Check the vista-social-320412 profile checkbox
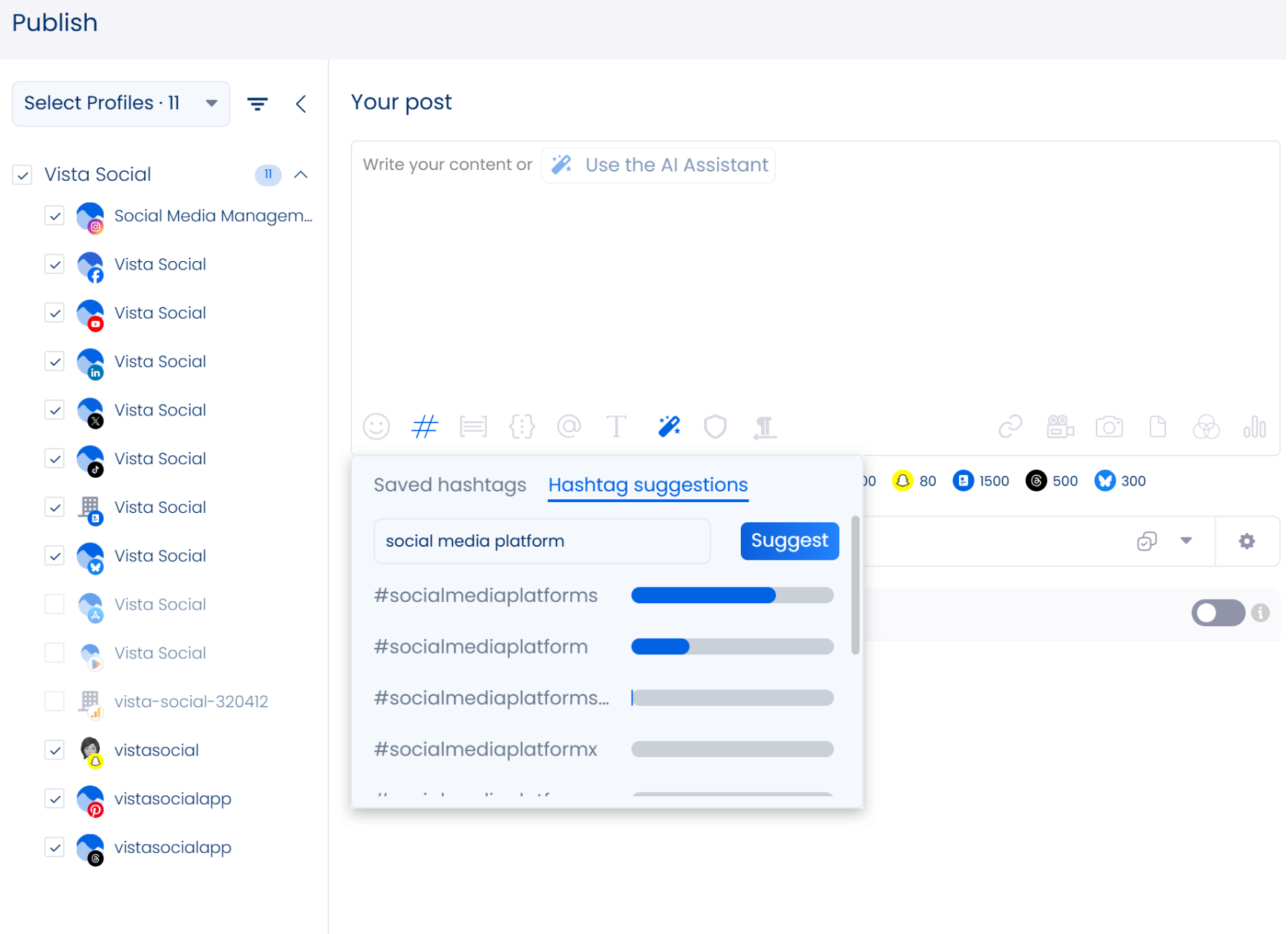 click(x=55, y=702)
